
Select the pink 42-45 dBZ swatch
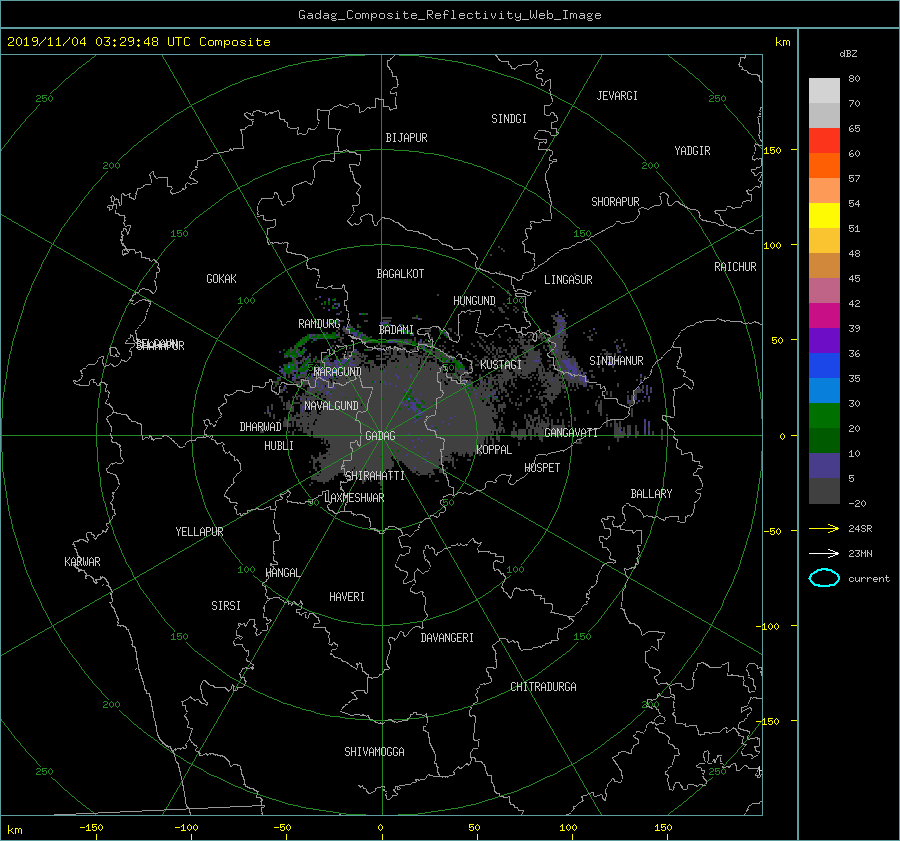824,291
